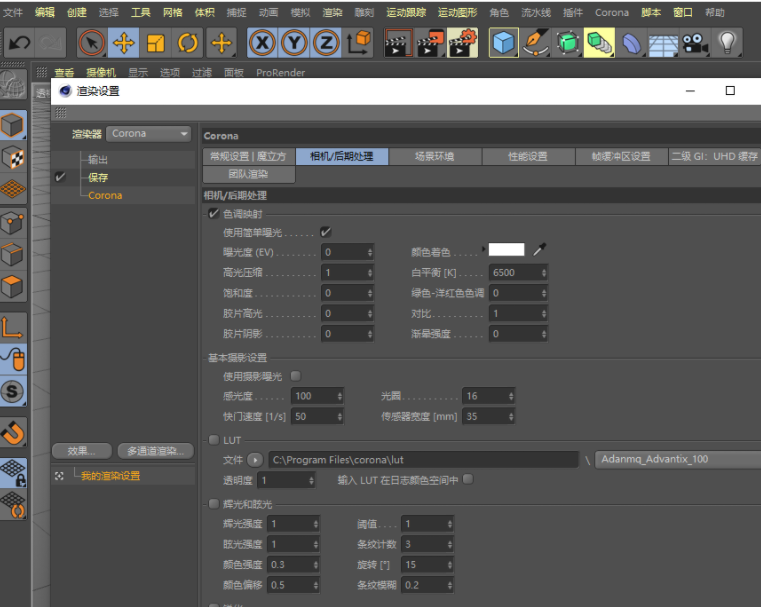This screenshot has width=761, height=607.
Task: Enable 辉光和眩光 checkbox
Action: pyautogui.click(x=214, y=504)
